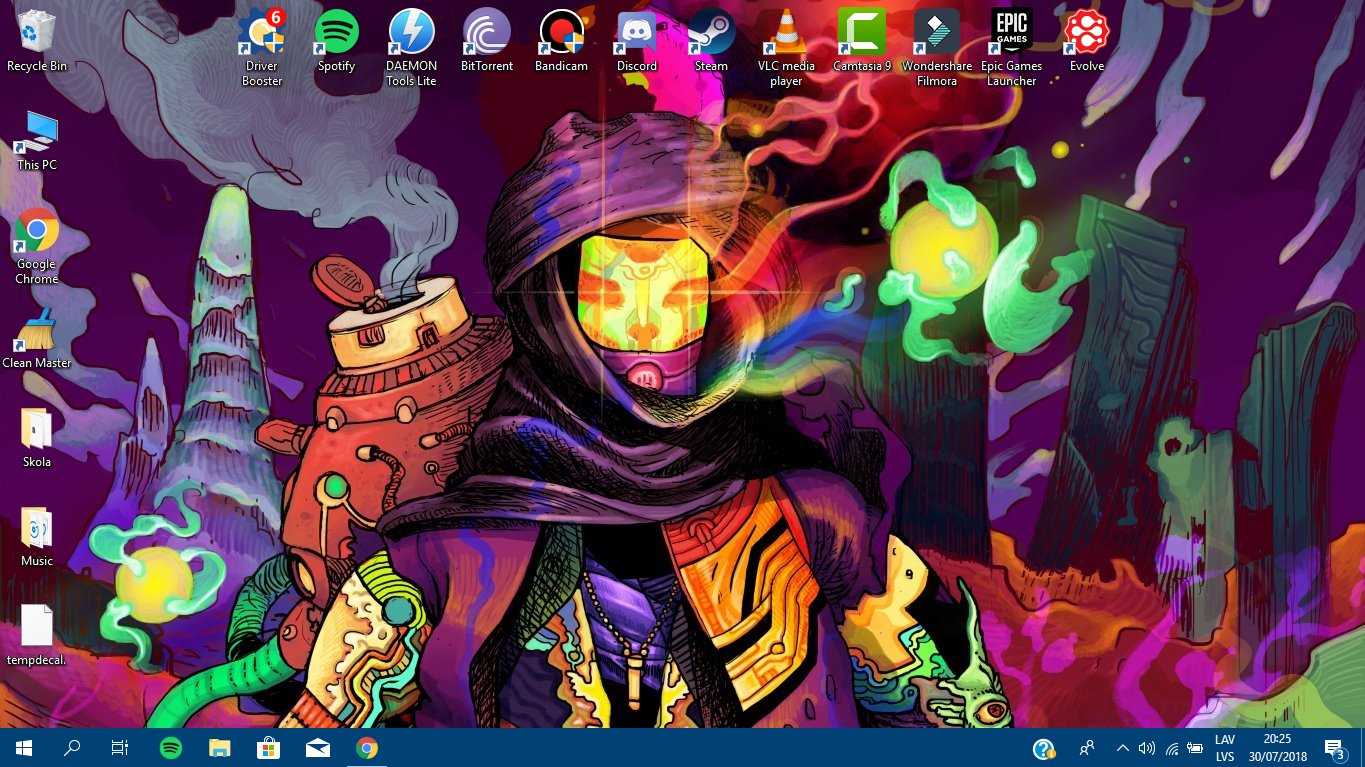Open Action Center with 3 notifications
Image resolution: width=1365 pixels, height=767 pixels.
tap(1334, 747)
